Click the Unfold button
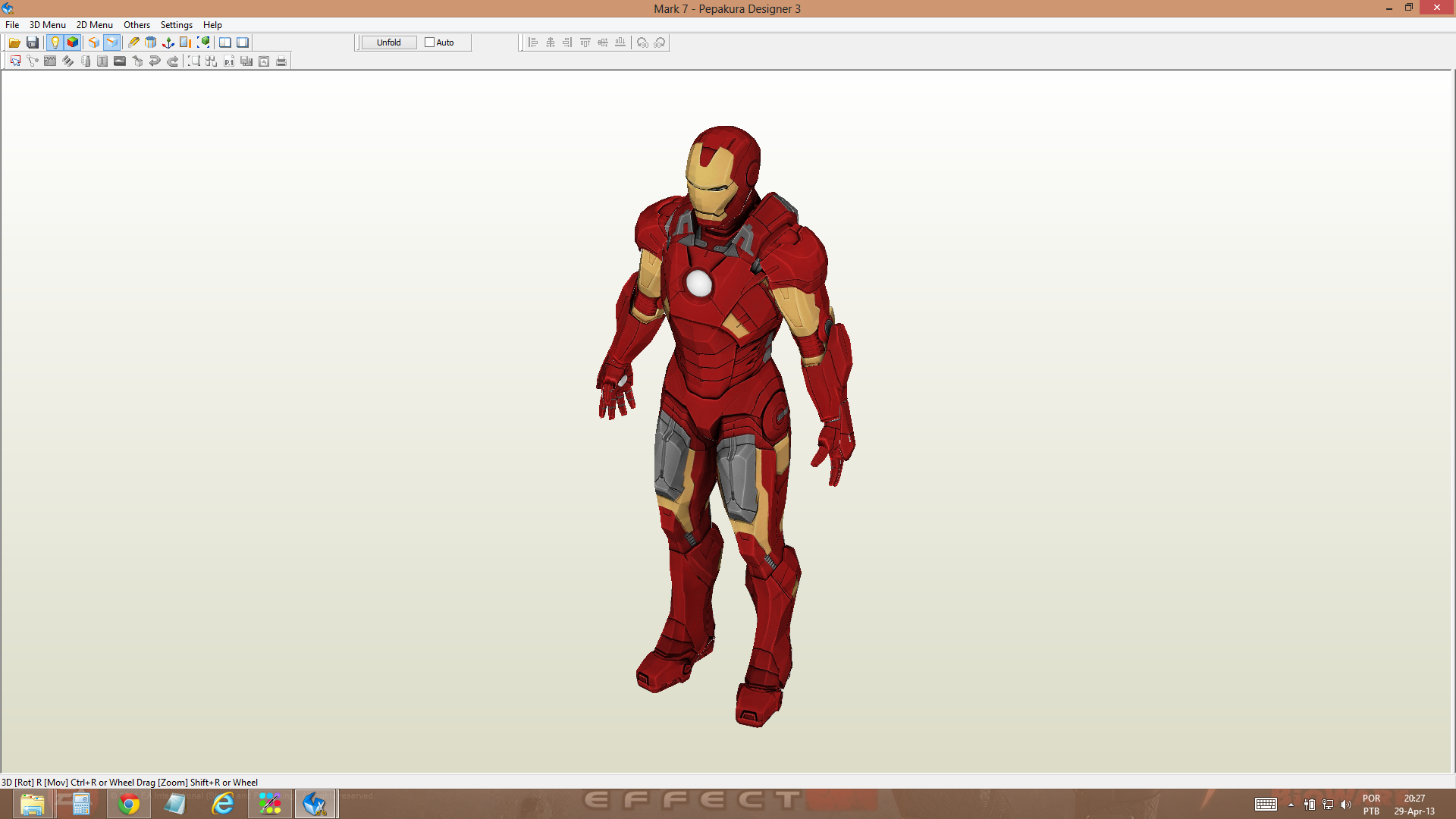Screen dimensions: 1456x819 [389, 42]
